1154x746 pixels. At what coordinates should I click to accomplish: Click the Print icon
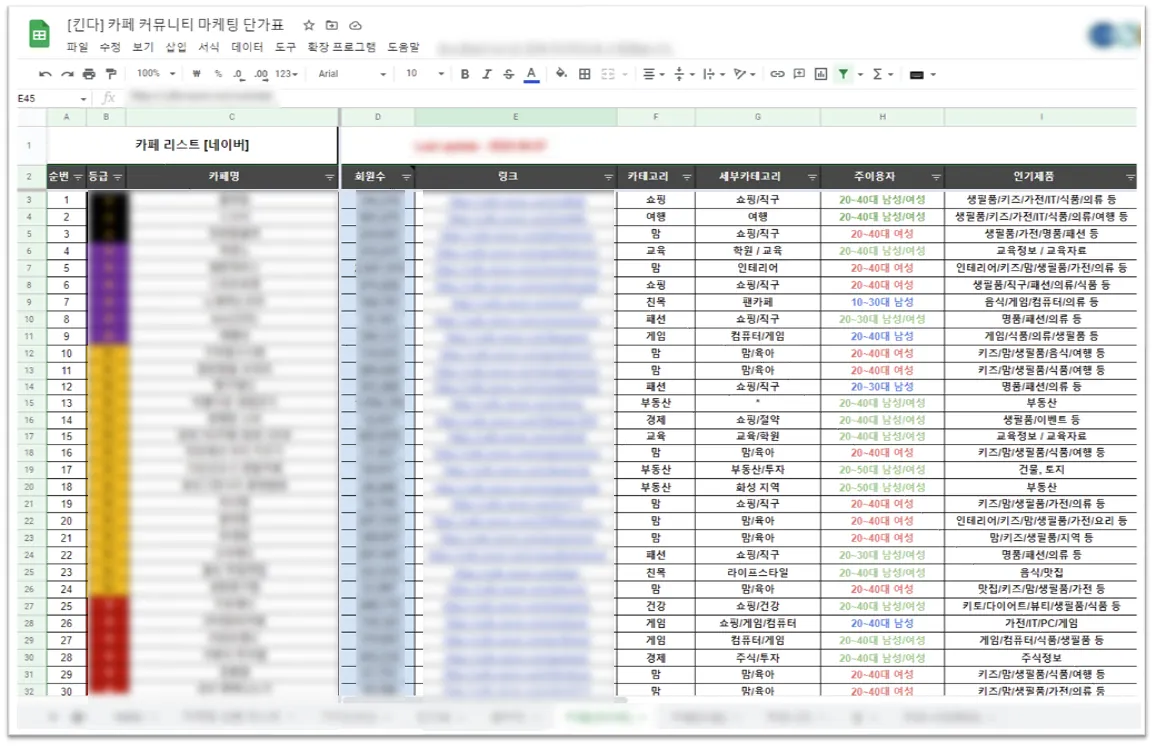pyautogui.click(x=89, y=74)
